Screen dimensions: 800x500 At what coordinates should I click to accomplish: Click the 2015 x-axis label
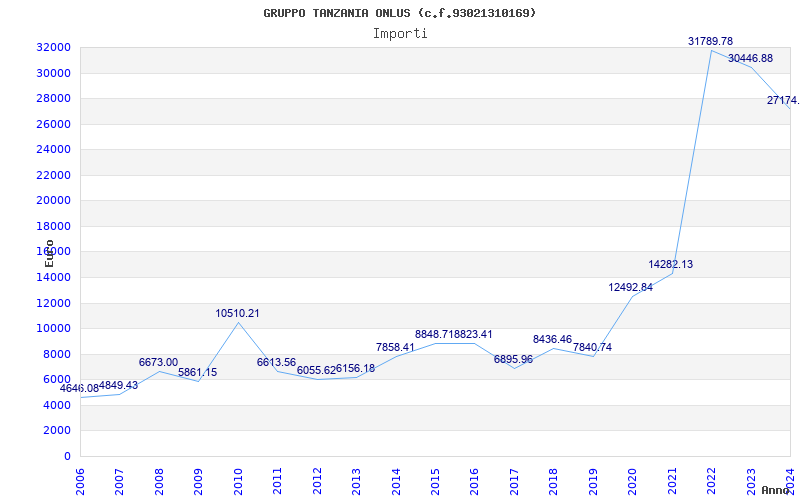435,481
